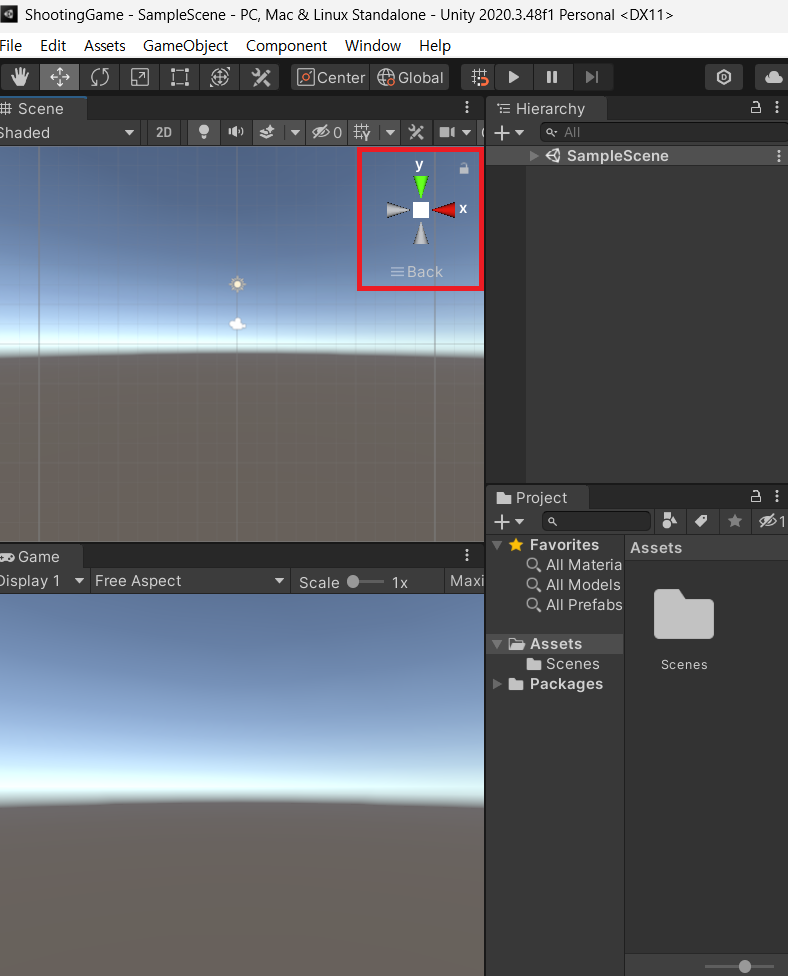Toggle Global handle rotation button
This screenshot has height=976, width=788.
(x=410, y=77)
